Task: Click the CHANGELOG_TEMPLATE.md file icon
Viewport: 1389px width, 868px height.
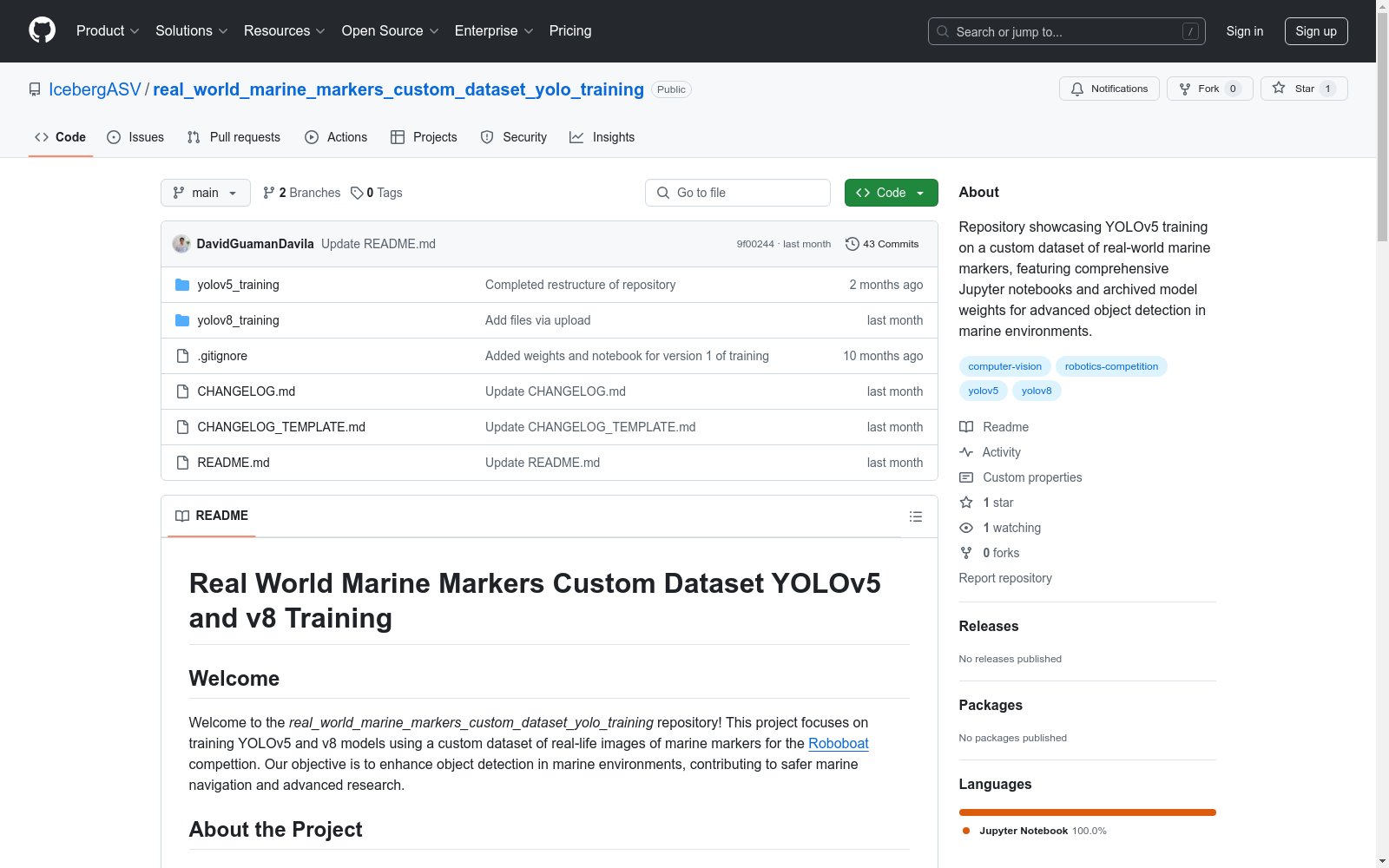Action: (x=182, y=427)
